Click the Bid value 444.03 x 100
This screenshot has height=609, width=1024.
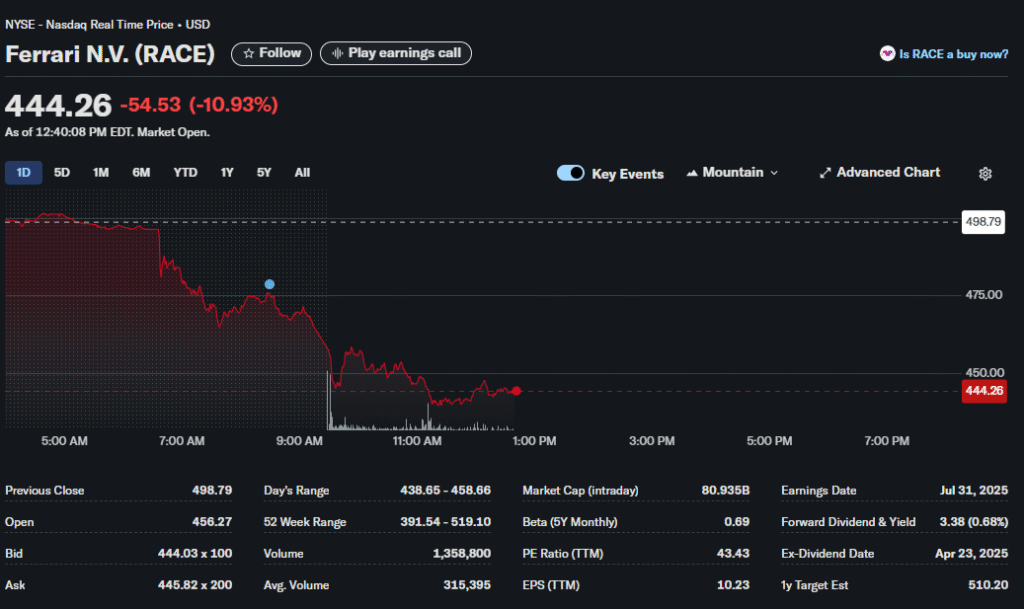(195, 554)
